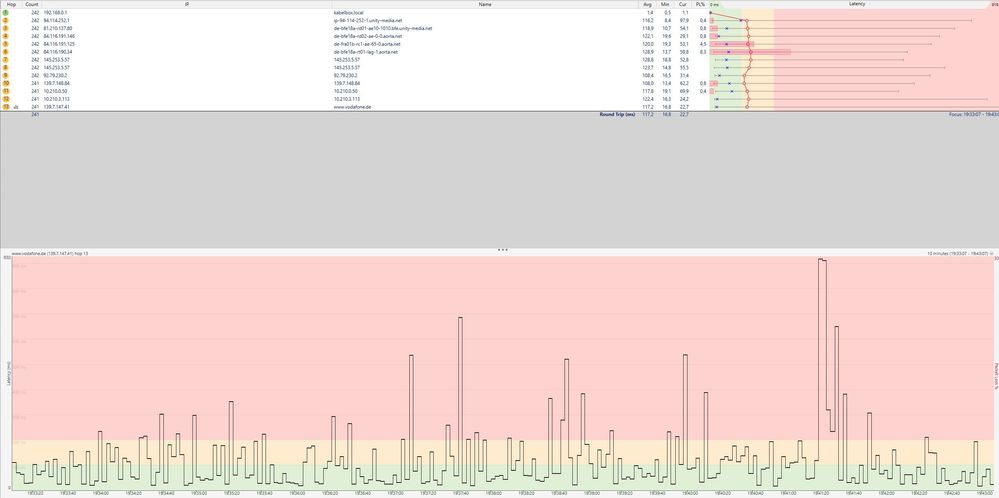The height and width of the screenshot is (498, 999).
Task: Toggle the timeline graph icon on hop 13
Action: click(16, 107)
